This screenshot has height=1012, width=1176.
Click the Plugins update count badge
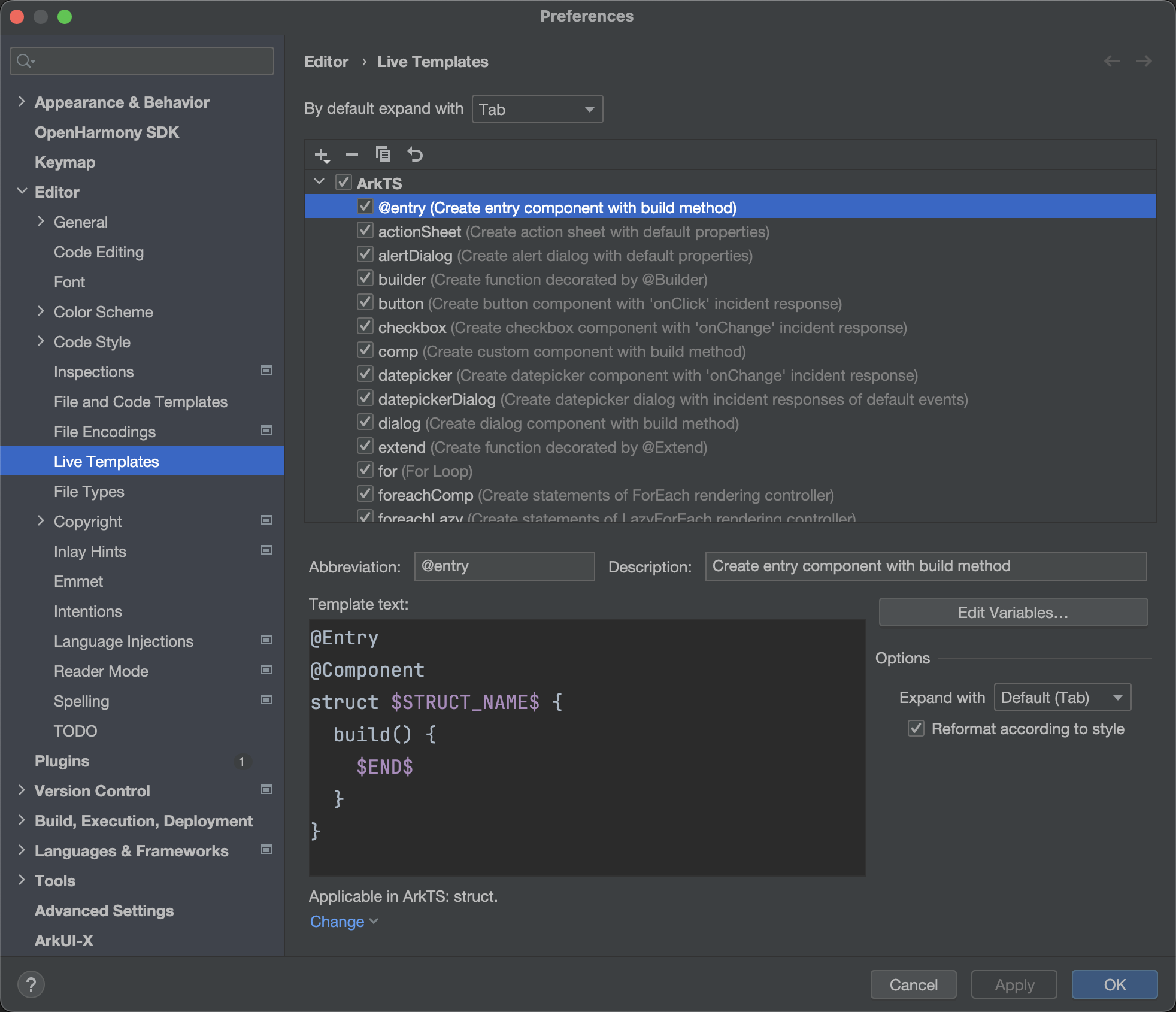[x=242, y=762]
